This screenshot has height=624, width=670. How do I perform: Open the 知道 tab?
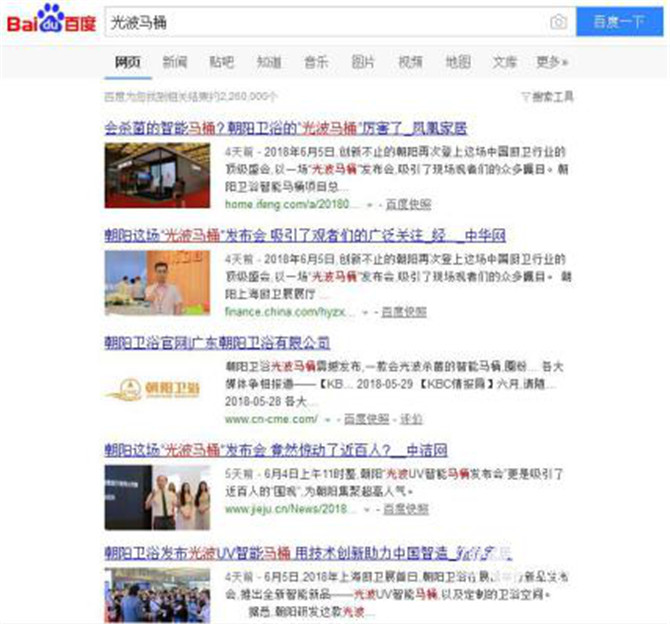coord(269,62)
